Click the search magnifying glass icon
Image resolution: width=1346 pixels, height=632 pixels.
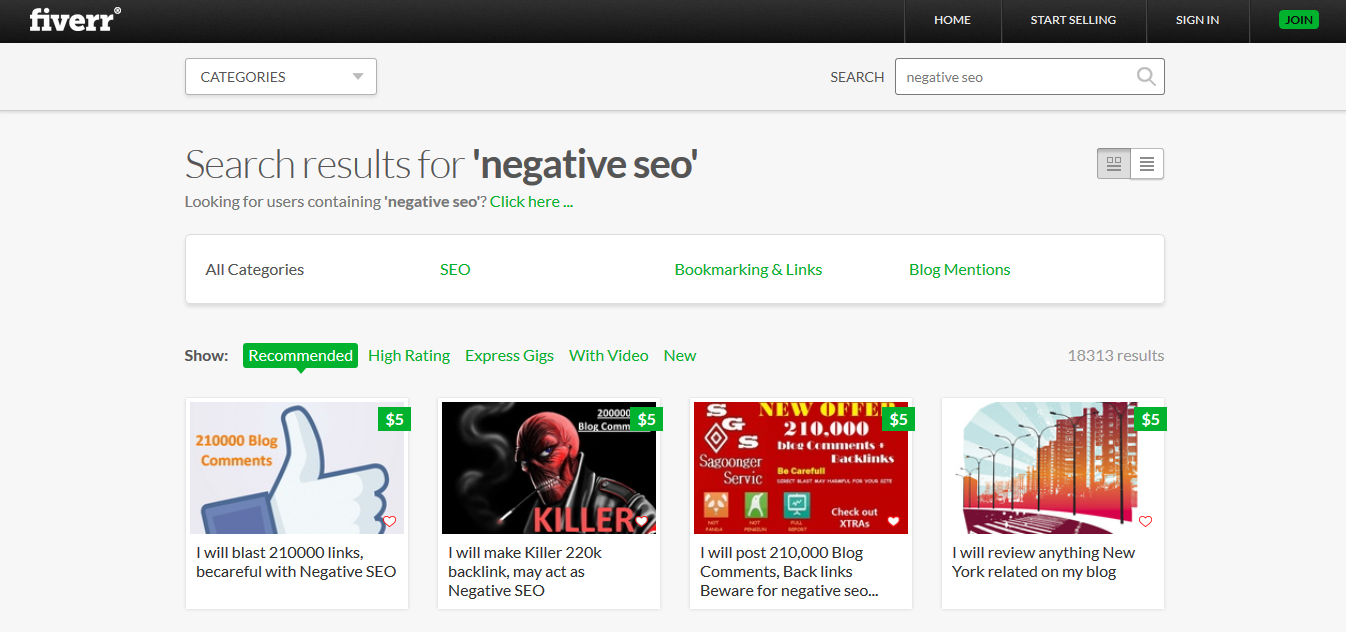tap(1146, 77)
